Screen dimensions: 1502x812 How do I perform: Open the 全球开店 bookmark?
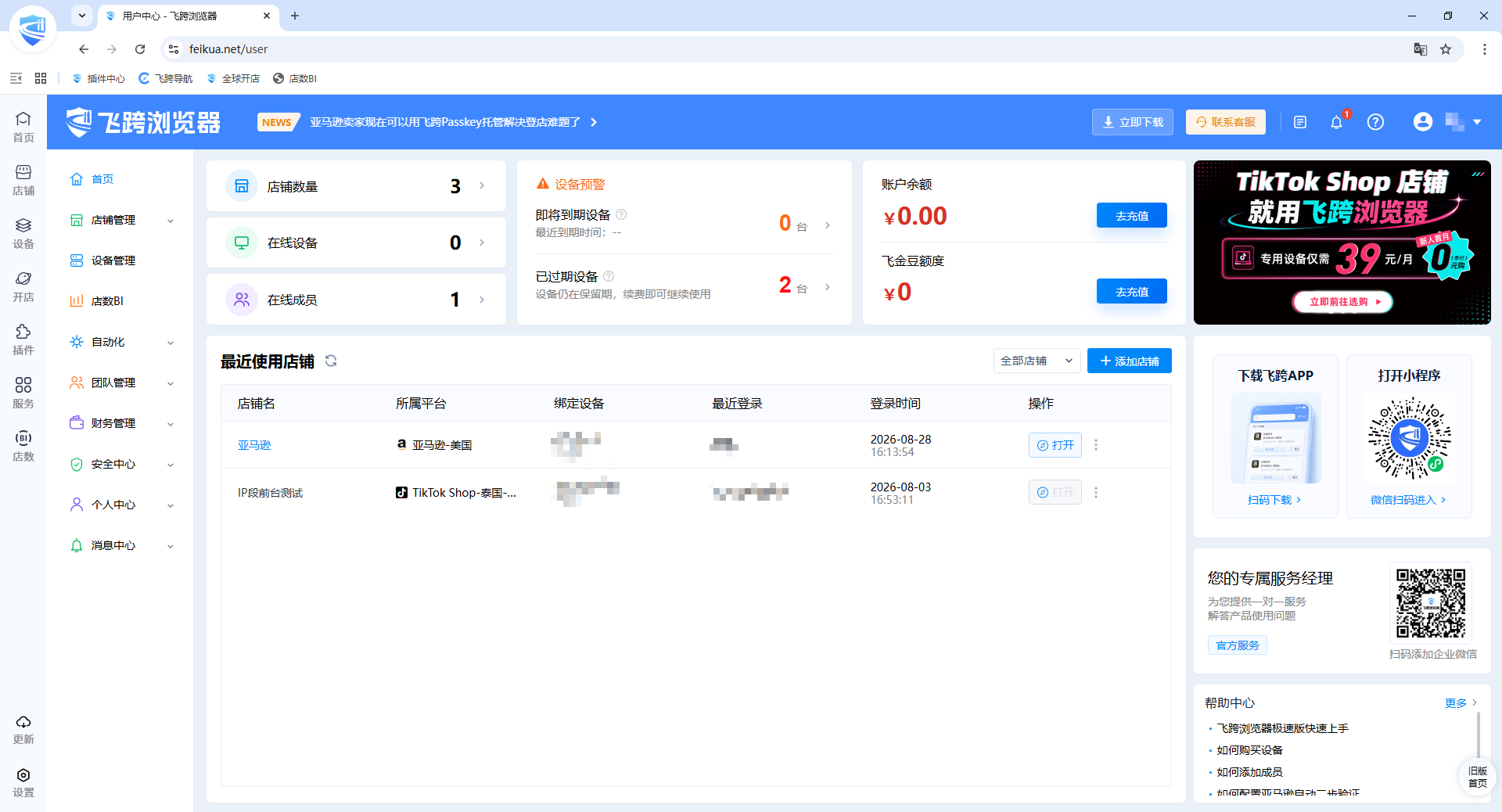click(x=233, y=78)
